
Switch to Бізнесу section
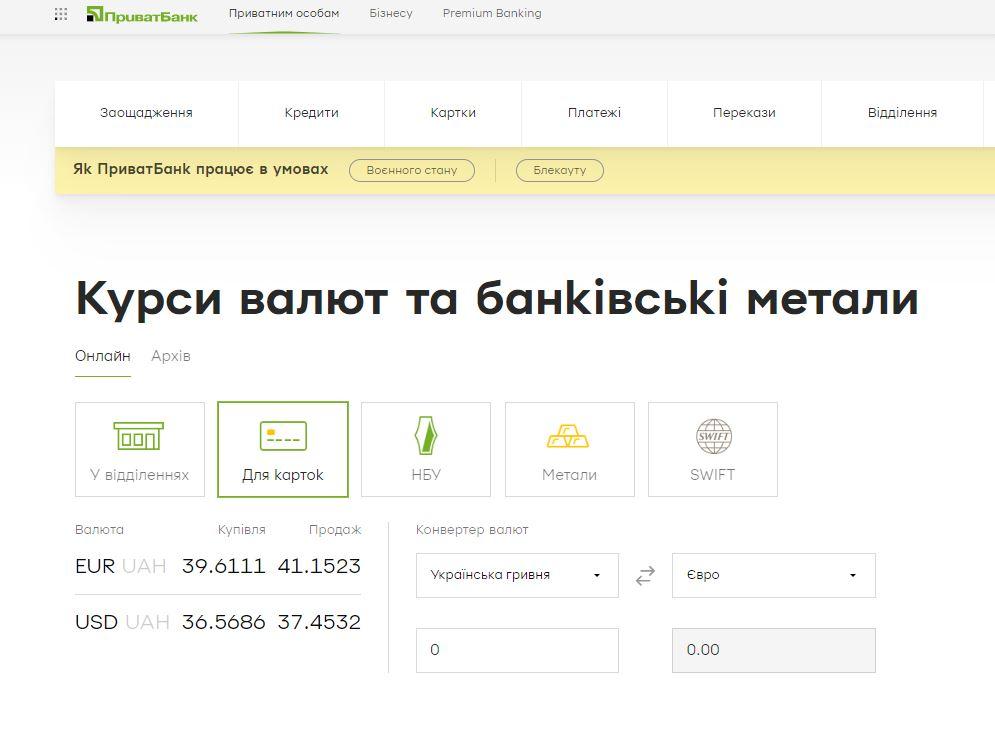[x=391, y=13]
